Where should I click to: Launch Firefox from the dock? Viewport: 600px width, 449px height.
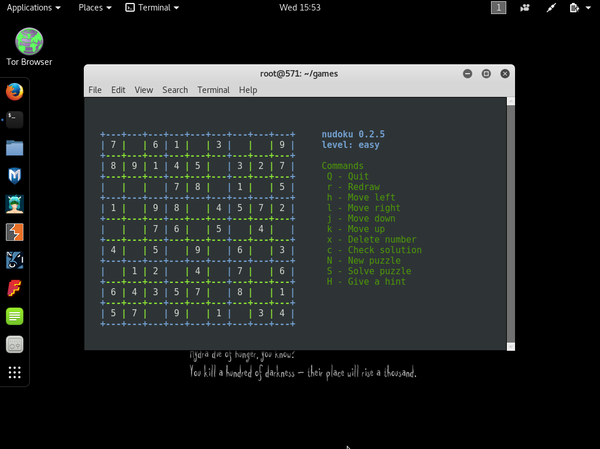pyautogui.click(x=14, y=92)
